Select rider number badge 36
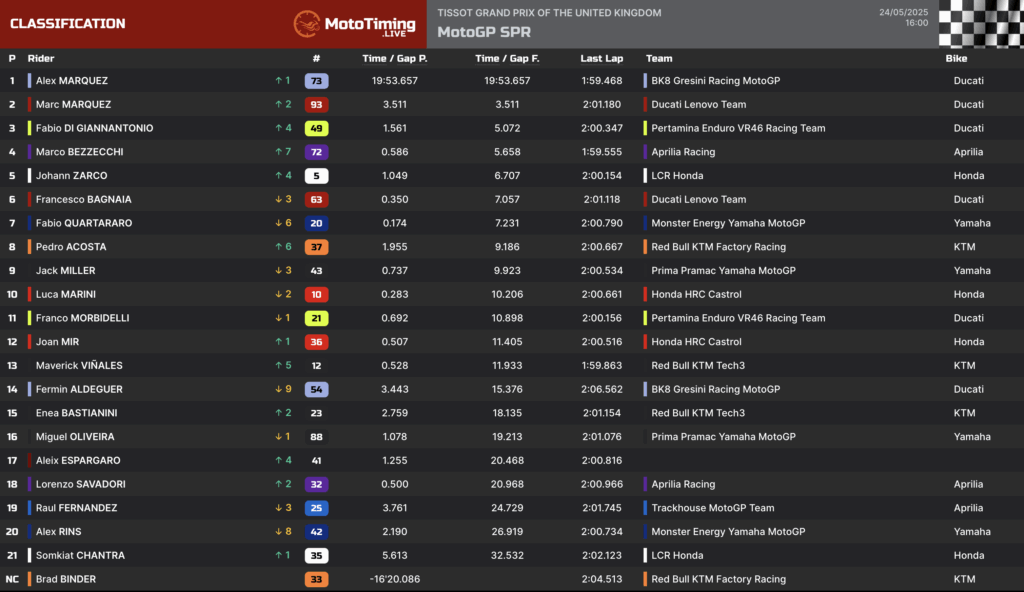This screenshot has width=1024, height=592. (316, 342)
